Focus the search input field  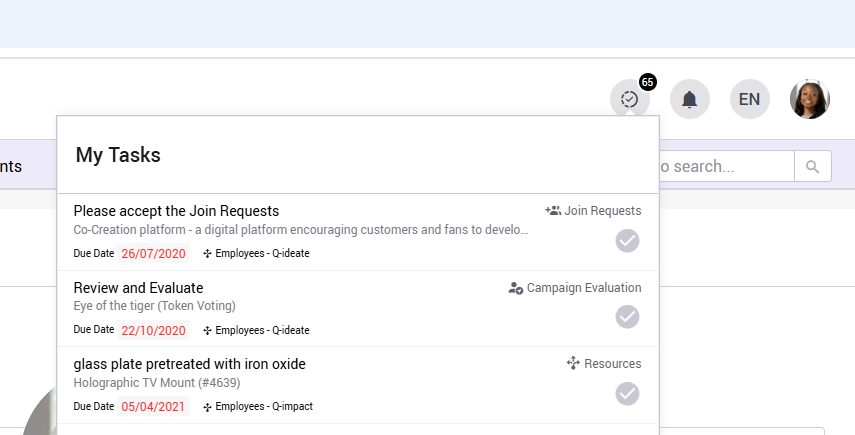726,166
